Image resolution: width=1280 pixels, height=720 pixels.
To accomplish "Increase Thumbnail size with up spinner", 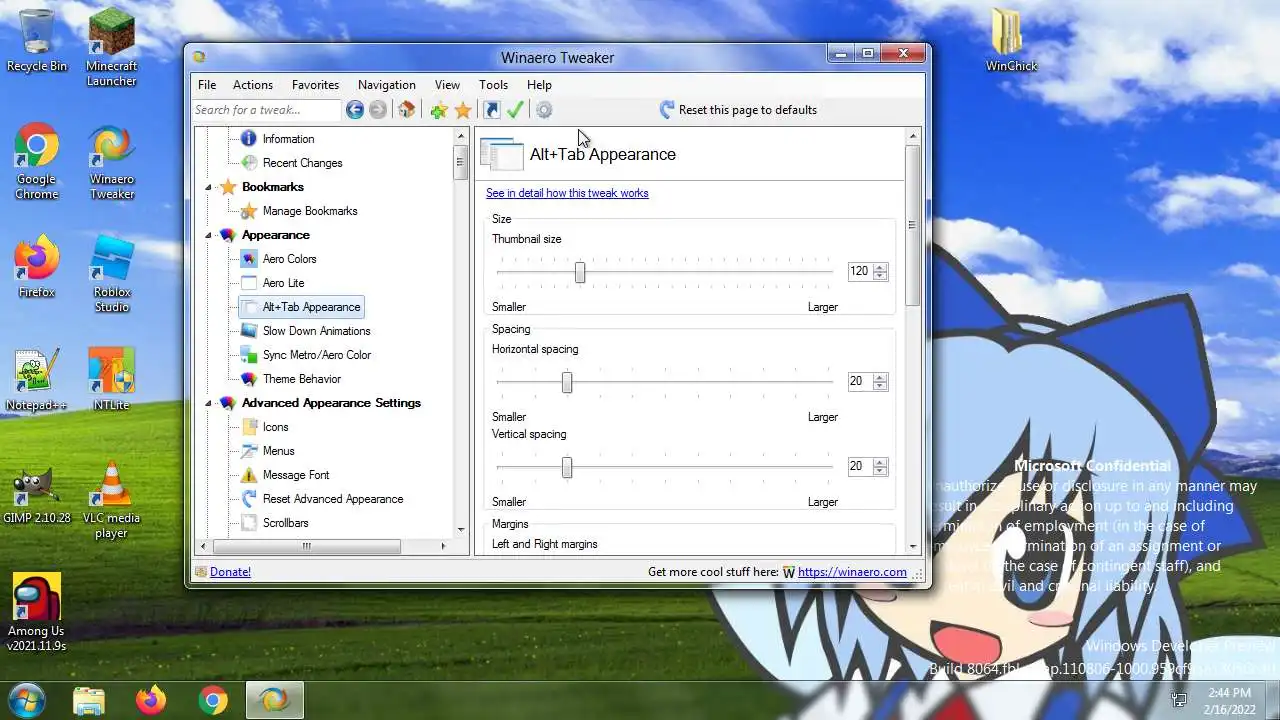I will [x=880, y=267].
